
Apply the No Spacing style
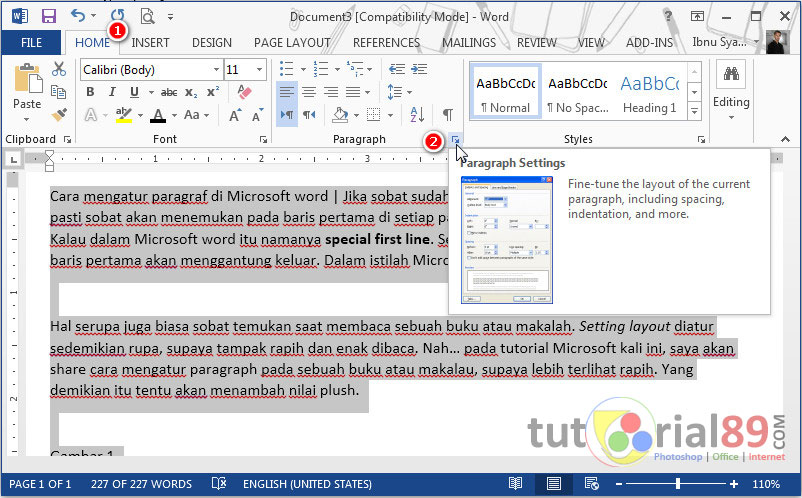point(578,92)
